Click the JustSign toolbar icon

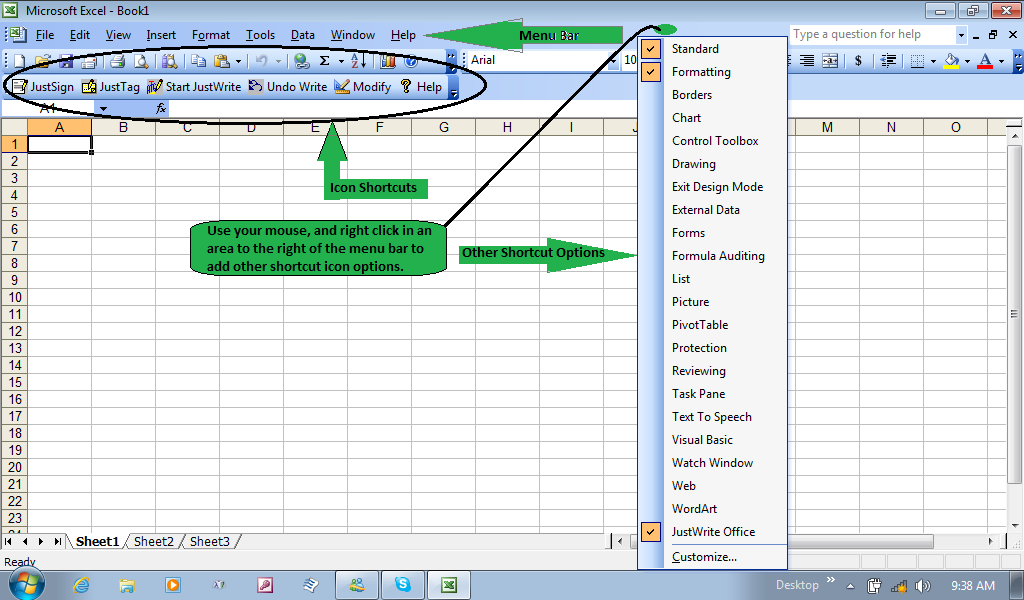pyautogui.click(x=42, y=87)
